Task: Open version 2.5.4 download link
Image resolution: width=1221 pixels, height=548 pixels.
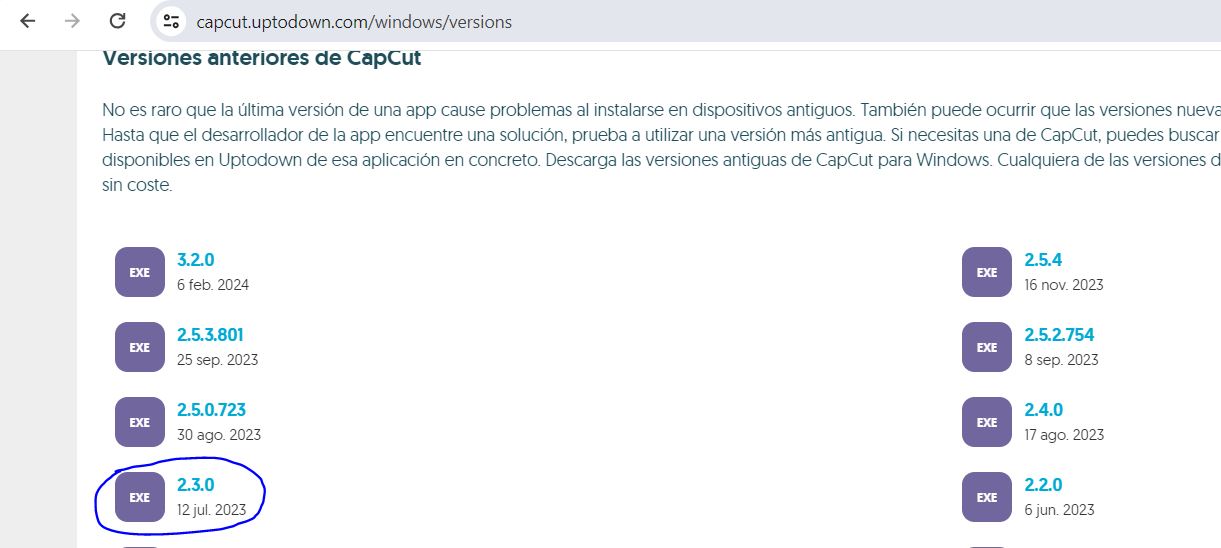Action: point(1043,260)
